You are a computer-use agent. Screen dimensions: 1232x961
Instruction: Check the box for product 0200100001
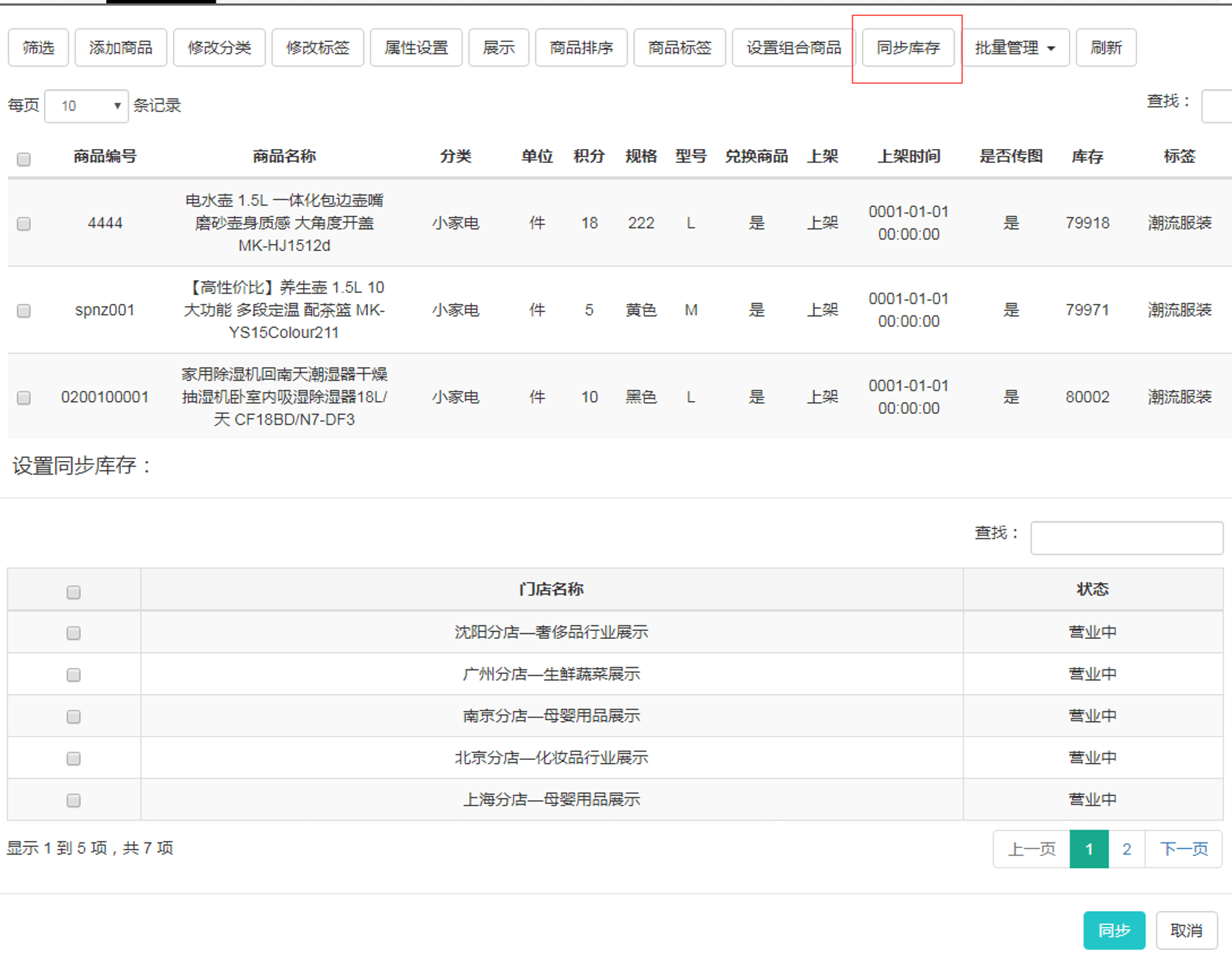pyautogui.click(x=24, y=397)
